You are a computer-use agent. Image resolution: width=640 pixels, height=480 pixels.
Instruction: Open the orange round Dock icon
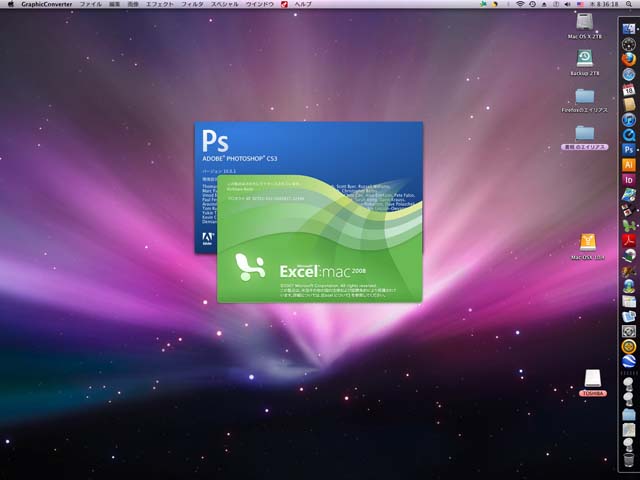coord(629,346)
